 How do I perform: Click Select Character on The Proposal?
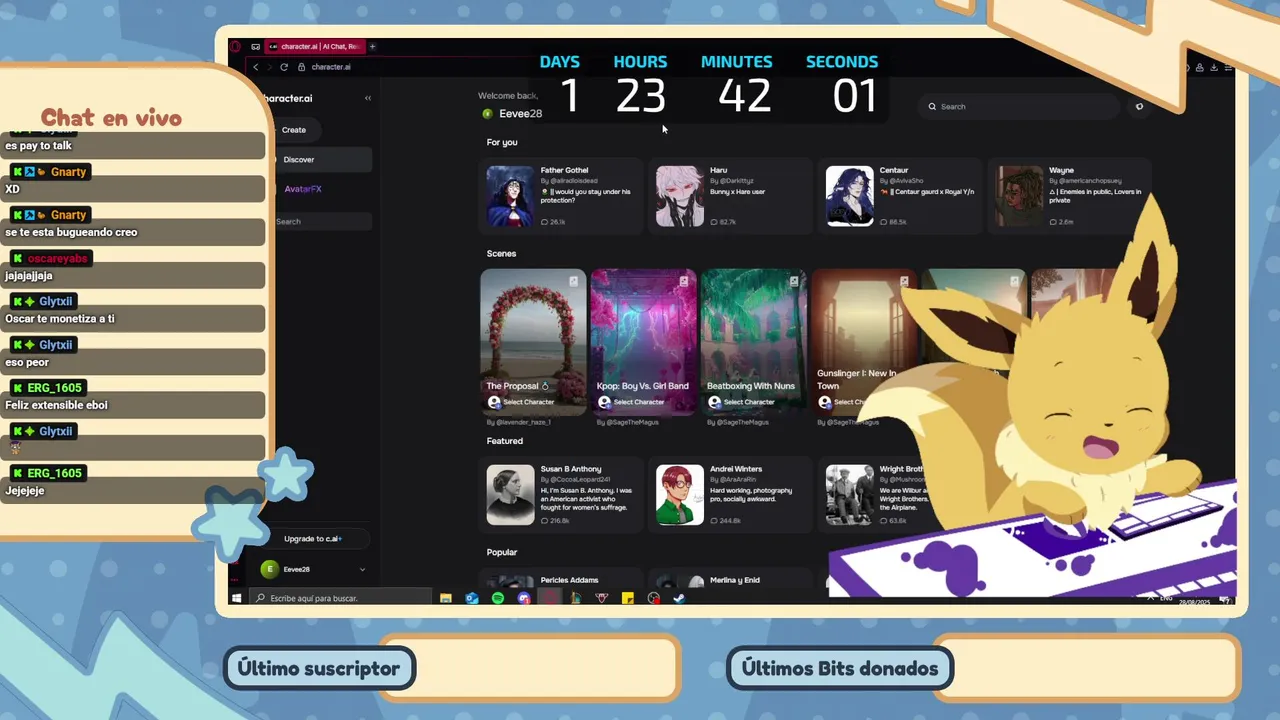point(521,402)
